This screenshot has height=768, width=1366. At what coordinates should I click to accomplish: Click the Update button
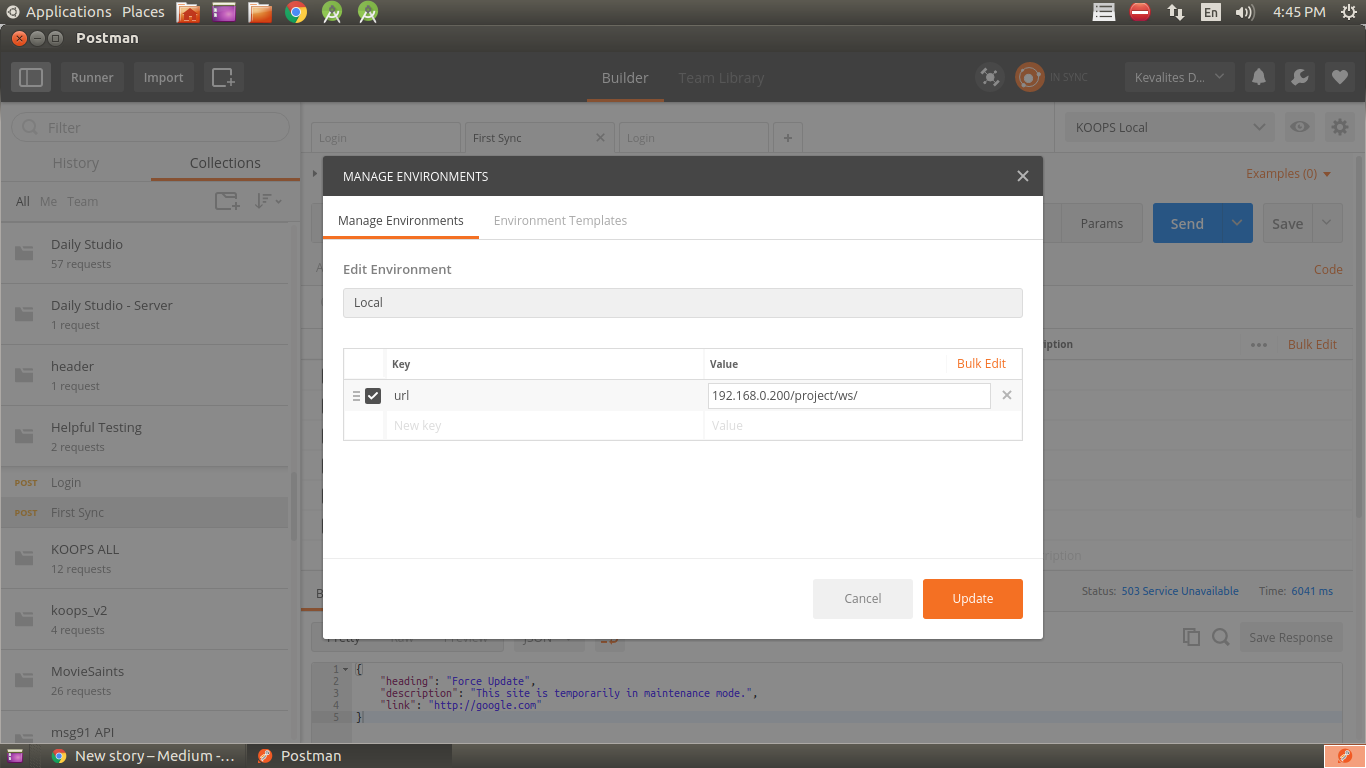point(973,599)
